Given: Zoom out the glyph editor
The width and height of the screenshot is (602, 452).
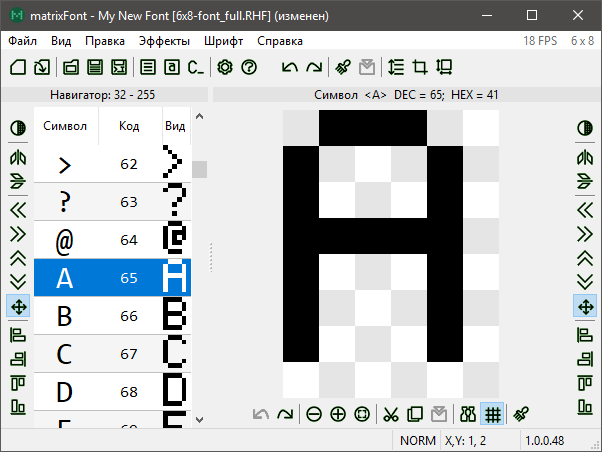Looking at the screenshot, I should (x=314, y=414).
